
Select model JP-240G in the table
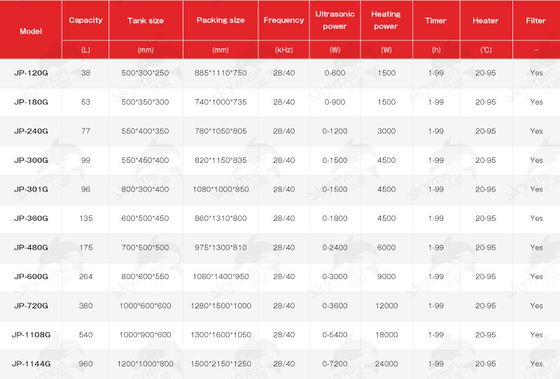pos(31,131)
